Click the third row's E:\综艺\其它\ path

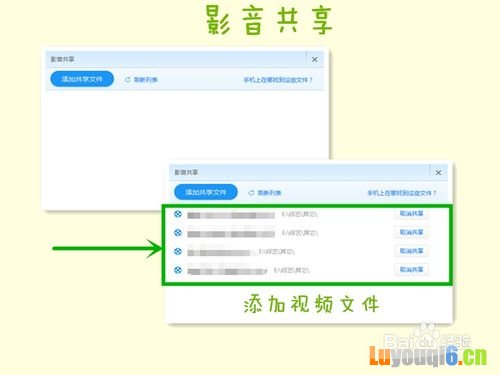pyautogui.click(x=277, y=252)
